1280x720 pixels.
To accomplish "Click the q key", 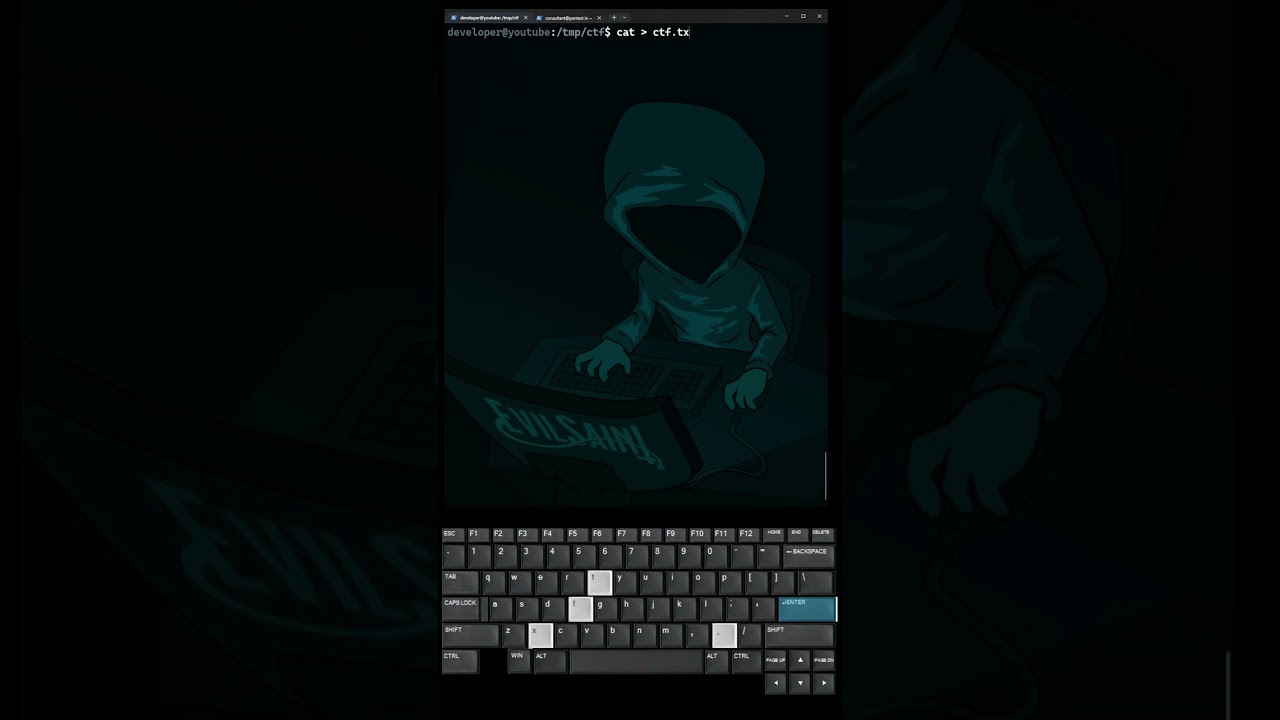I will click(x=493, y=582).
